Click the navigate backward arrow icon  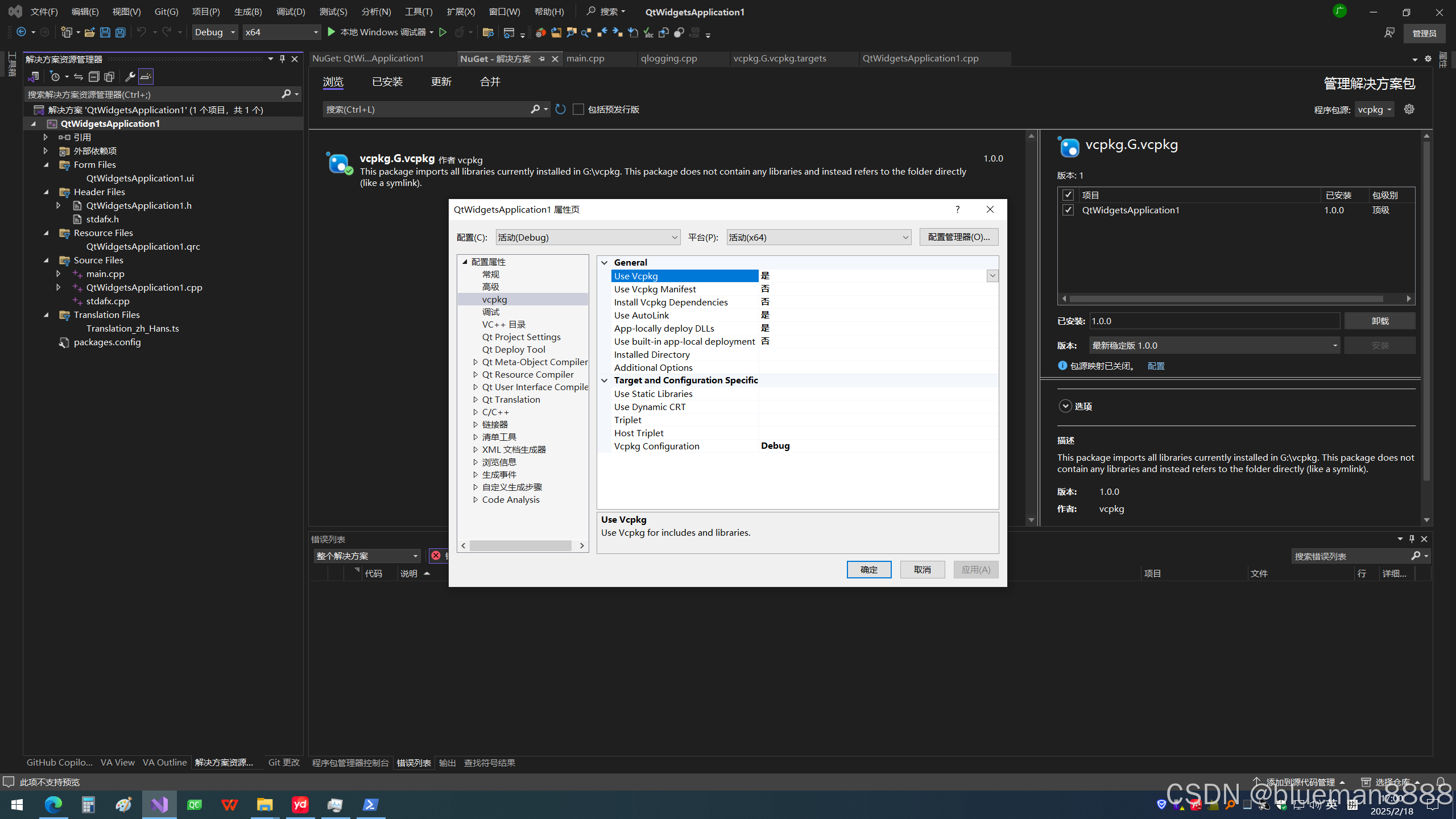click(x=21, y=32)
